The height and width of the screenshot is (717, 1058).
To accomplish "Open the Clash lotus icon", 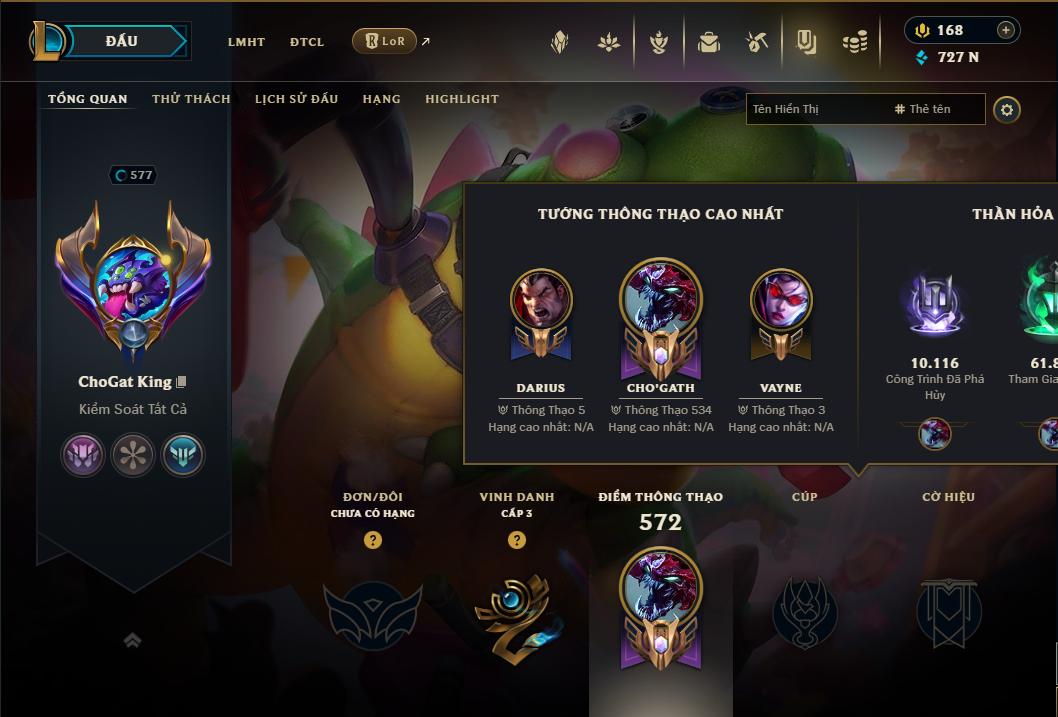I will pos(609,42).
